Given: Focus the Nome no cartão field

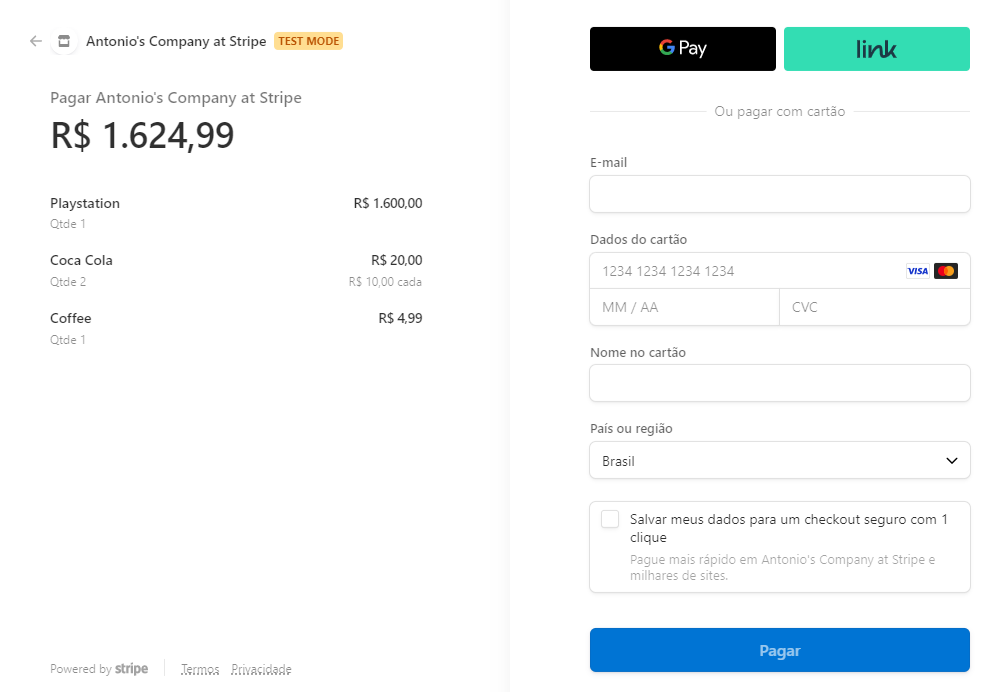Looking at the screenshot, I should tap(779, 383).
